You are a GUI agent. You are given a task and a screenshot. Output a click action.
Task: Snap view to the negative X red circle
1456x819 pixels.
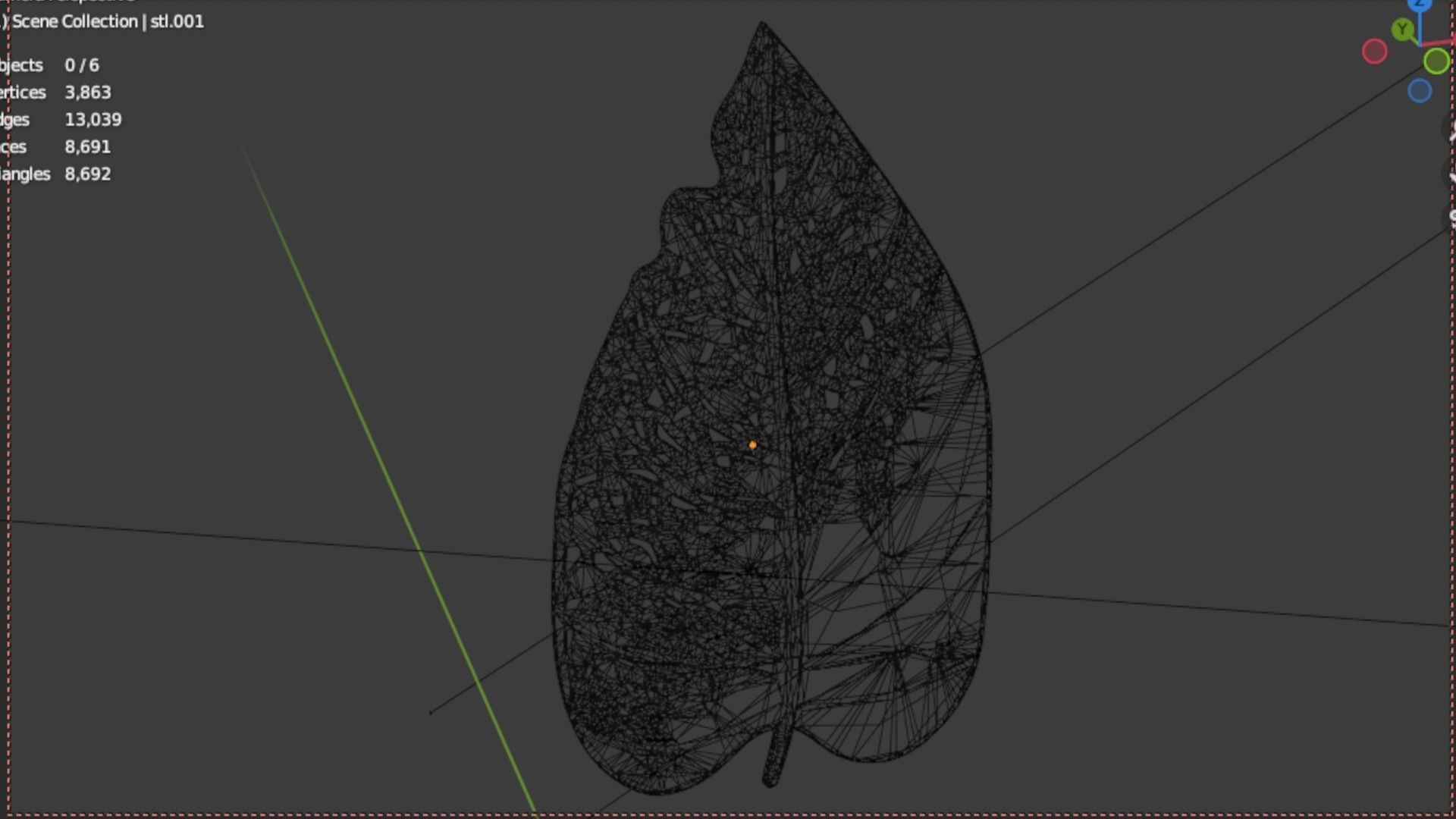(x=1374, y=52)
